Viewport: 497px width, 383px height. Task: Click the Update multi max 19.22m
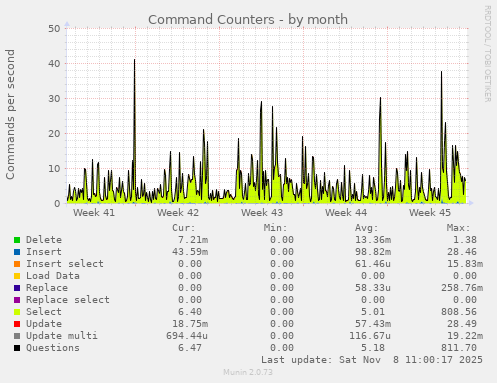coord(465,336)
